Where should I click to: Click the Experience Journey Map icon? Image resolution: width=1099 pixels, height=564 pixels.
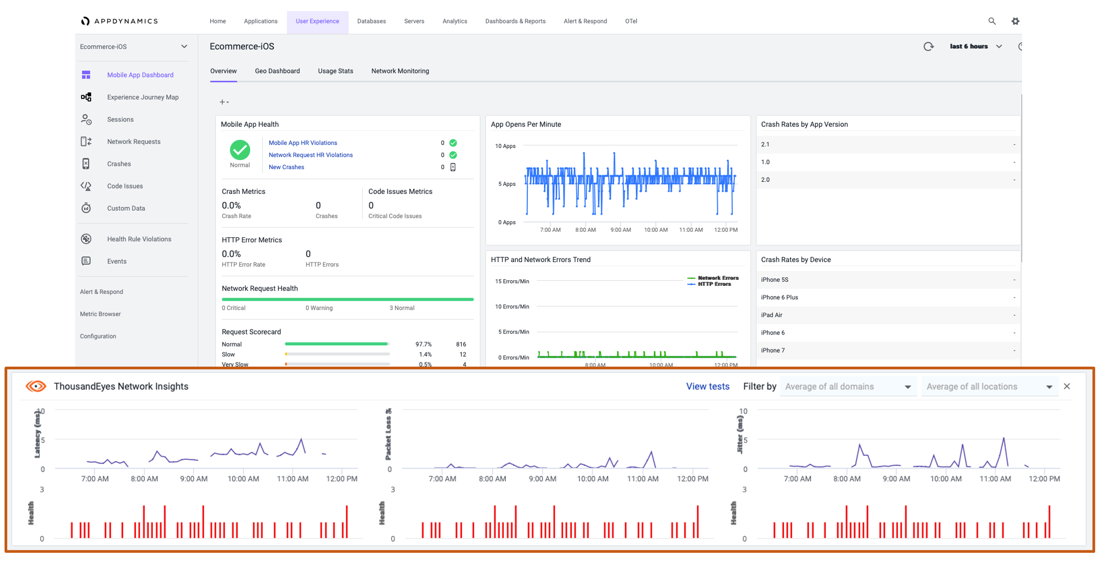(x=86, y=97)
